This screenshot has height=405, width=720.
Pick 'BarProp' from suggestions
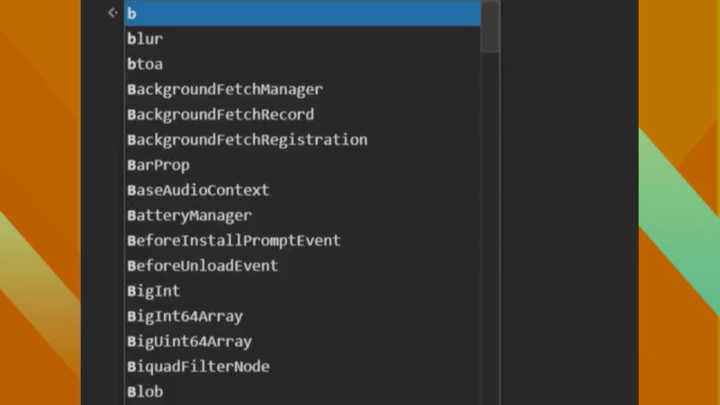click(x=158, y=165)
